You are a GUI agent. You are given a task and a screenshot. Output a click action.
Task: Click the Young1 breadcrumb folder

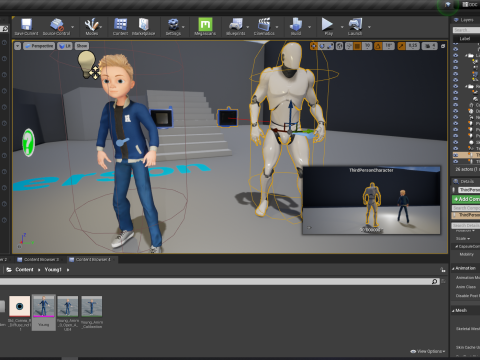pyautogui.click(x=53, y=270)
